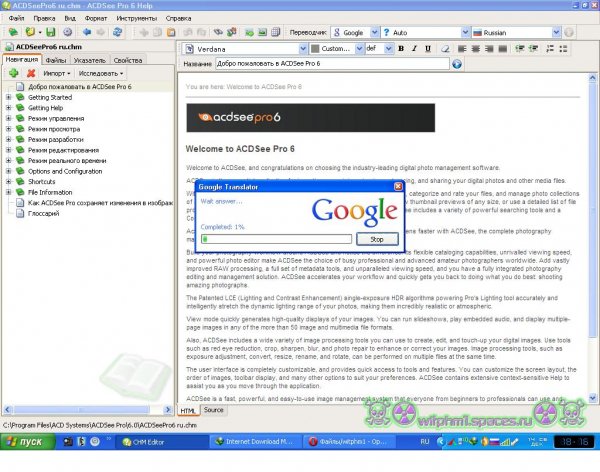Switch to the Свойства tab
Viewport: 600px width, 472px height.
point(128,60)
